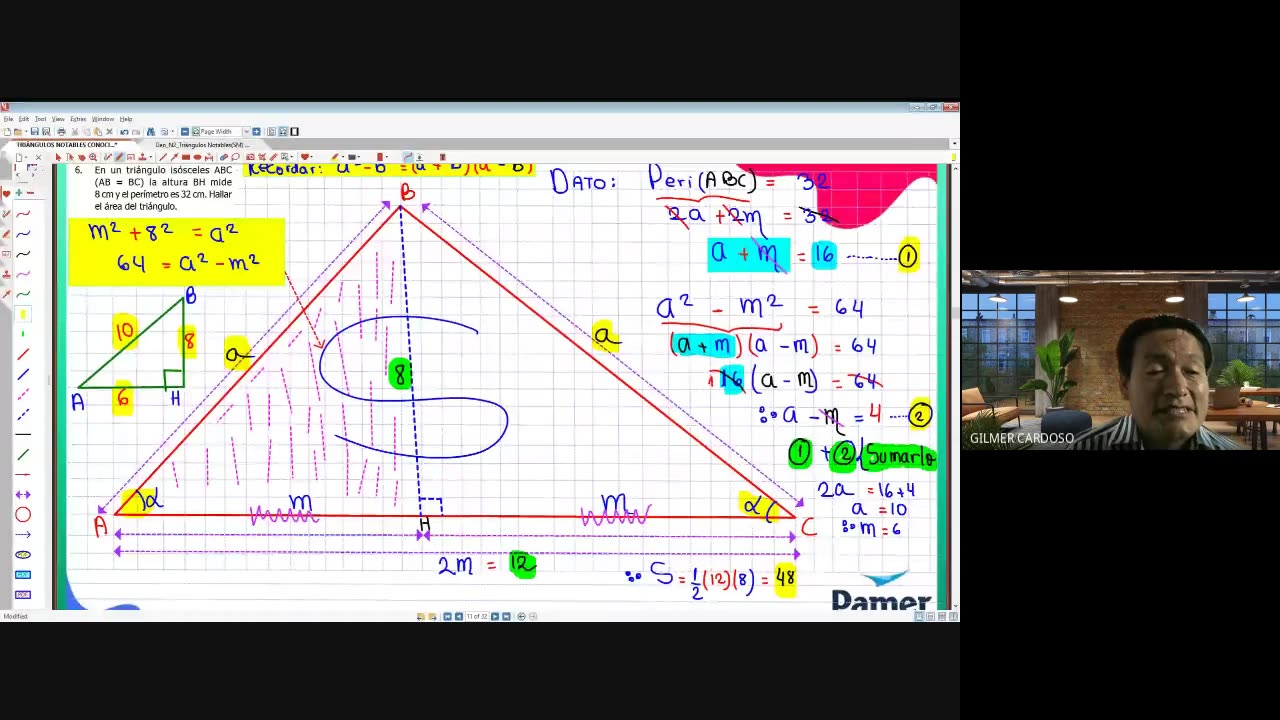The height and width of the screenshot is (720, 1280).
Task: Open the Tool menu
Action: click(40, 119)
